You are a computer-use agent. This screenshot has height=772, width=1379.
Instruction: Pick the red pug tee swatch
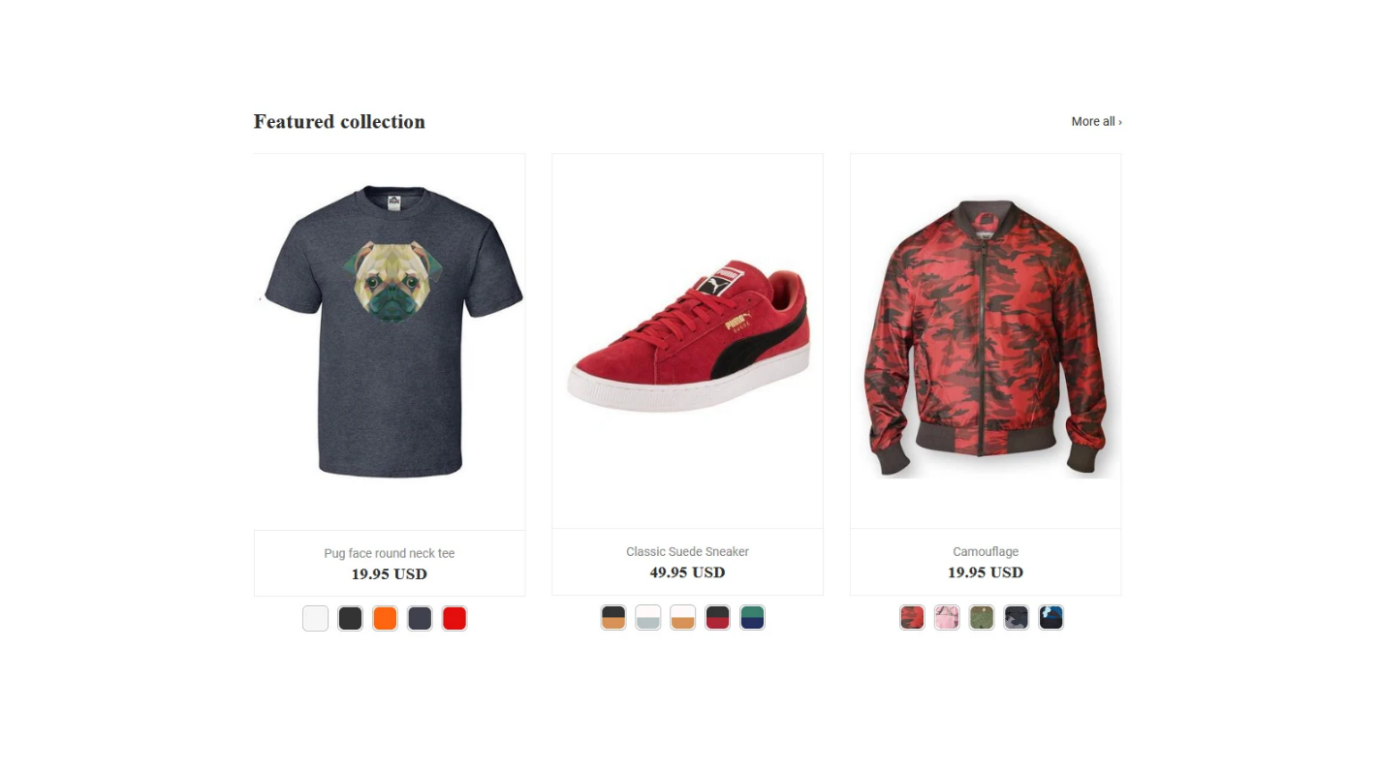coord(454,619)
